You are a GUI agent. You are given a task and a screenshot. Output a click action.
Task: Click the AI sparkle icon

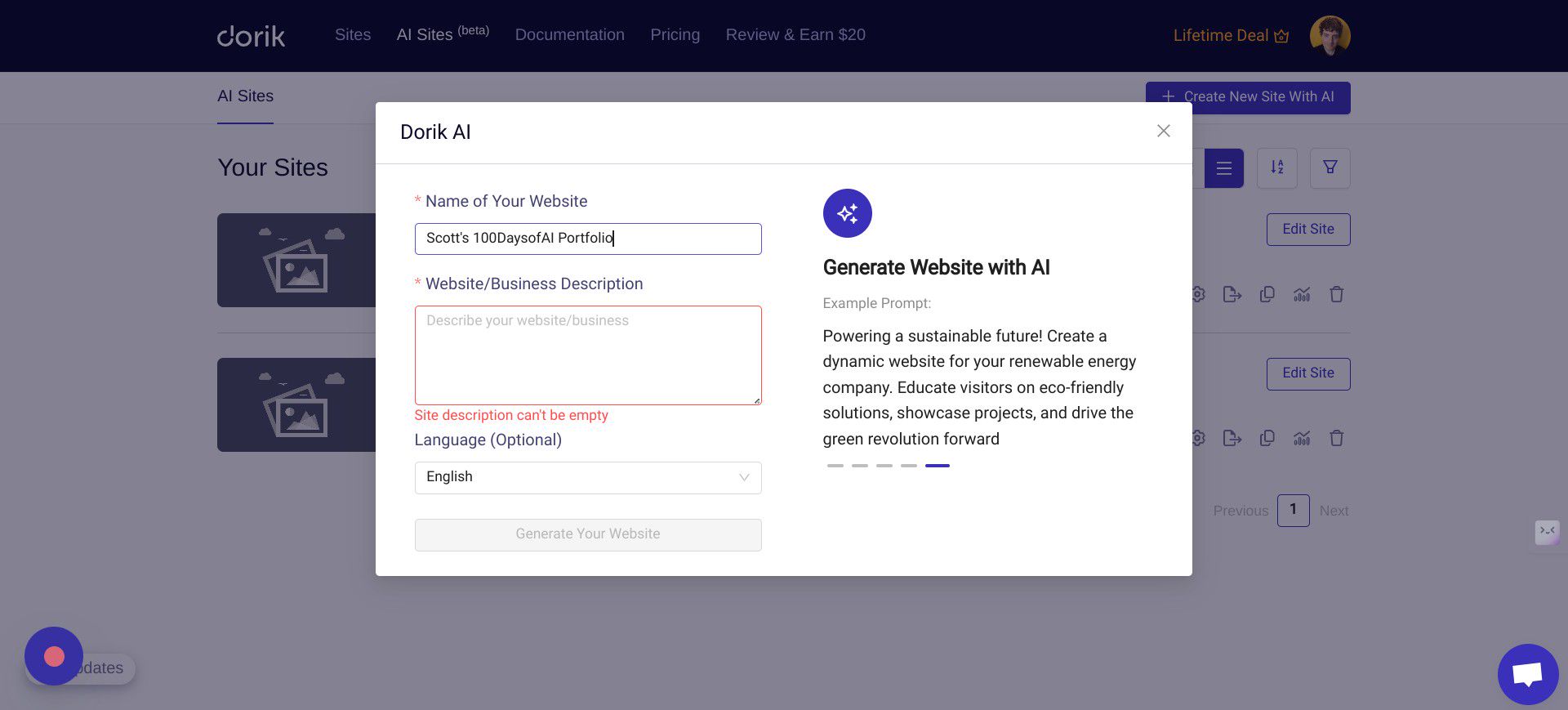pos(847,213)
